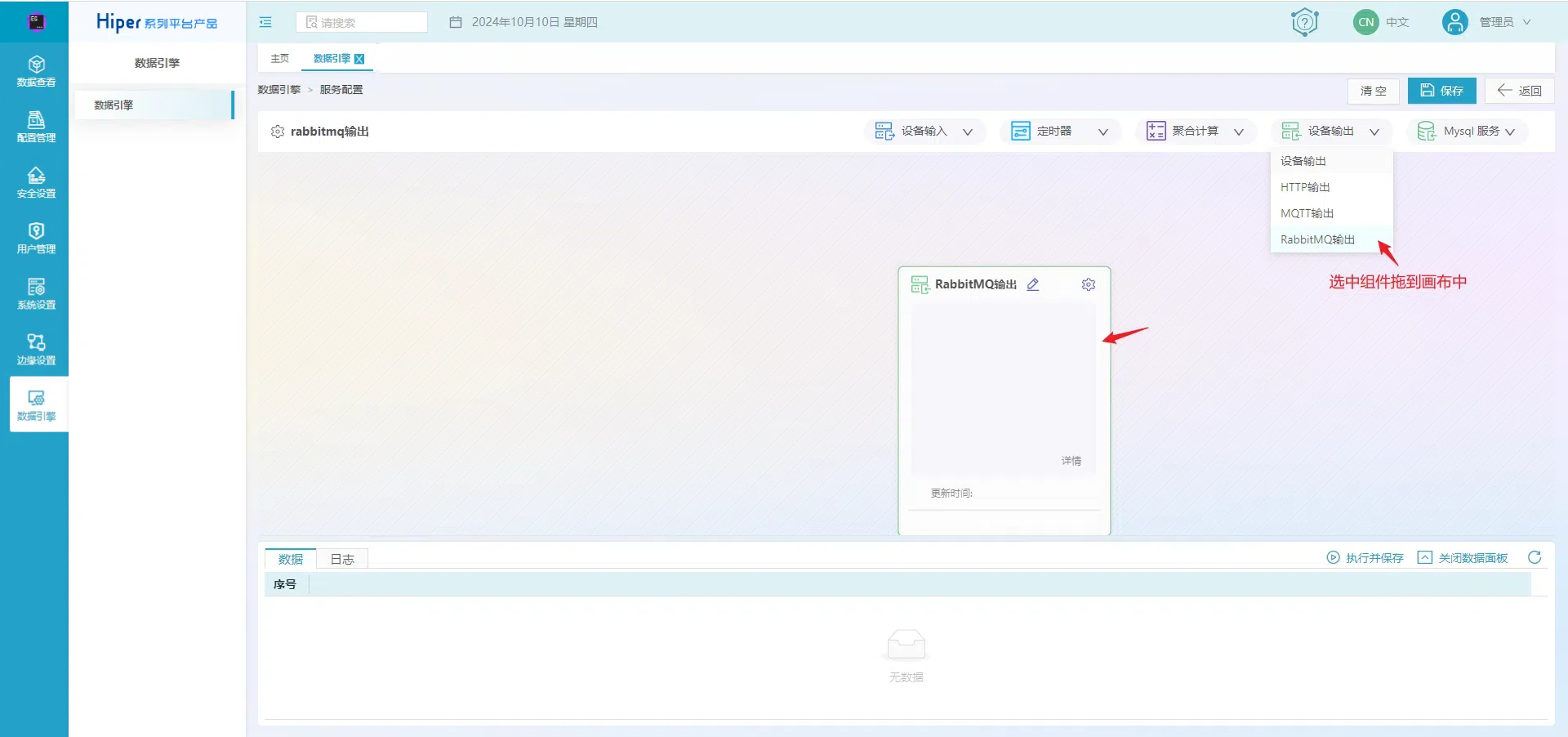1568x737 pixels.
Task: Click the 设备输入 component icon
Action: 884,132
